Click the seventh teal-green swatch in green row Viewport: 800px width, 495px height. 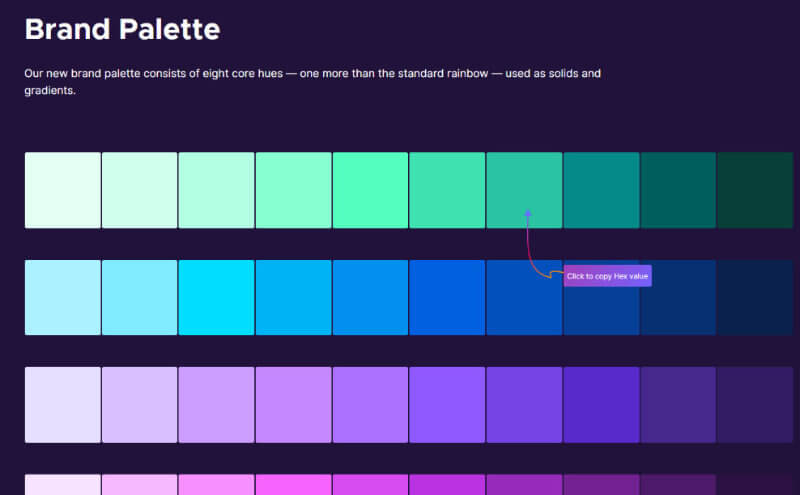pyautogui.click(x=524, y=190)
